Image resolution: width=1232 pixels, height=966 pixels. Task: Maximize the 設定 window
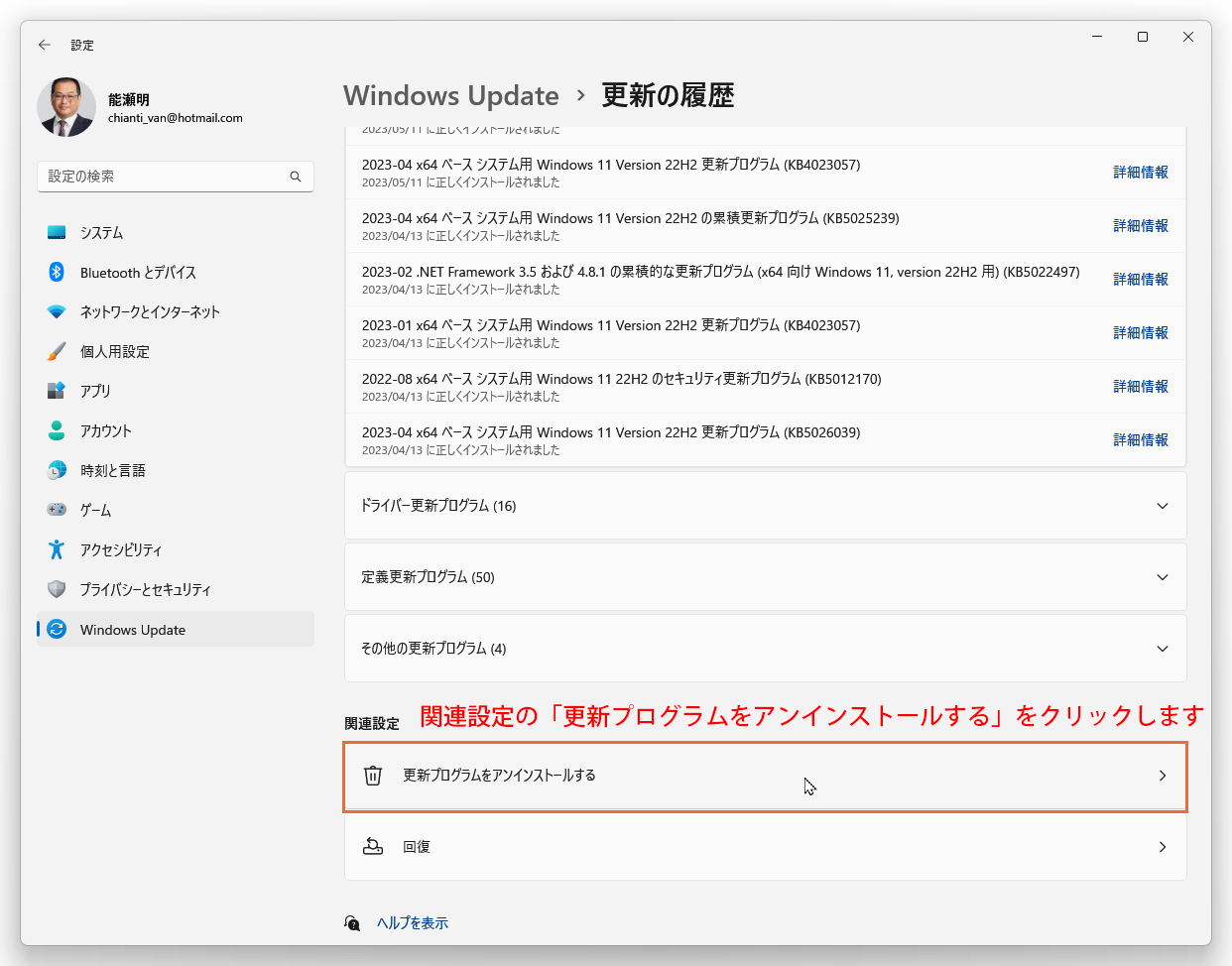coord(1143,37)
